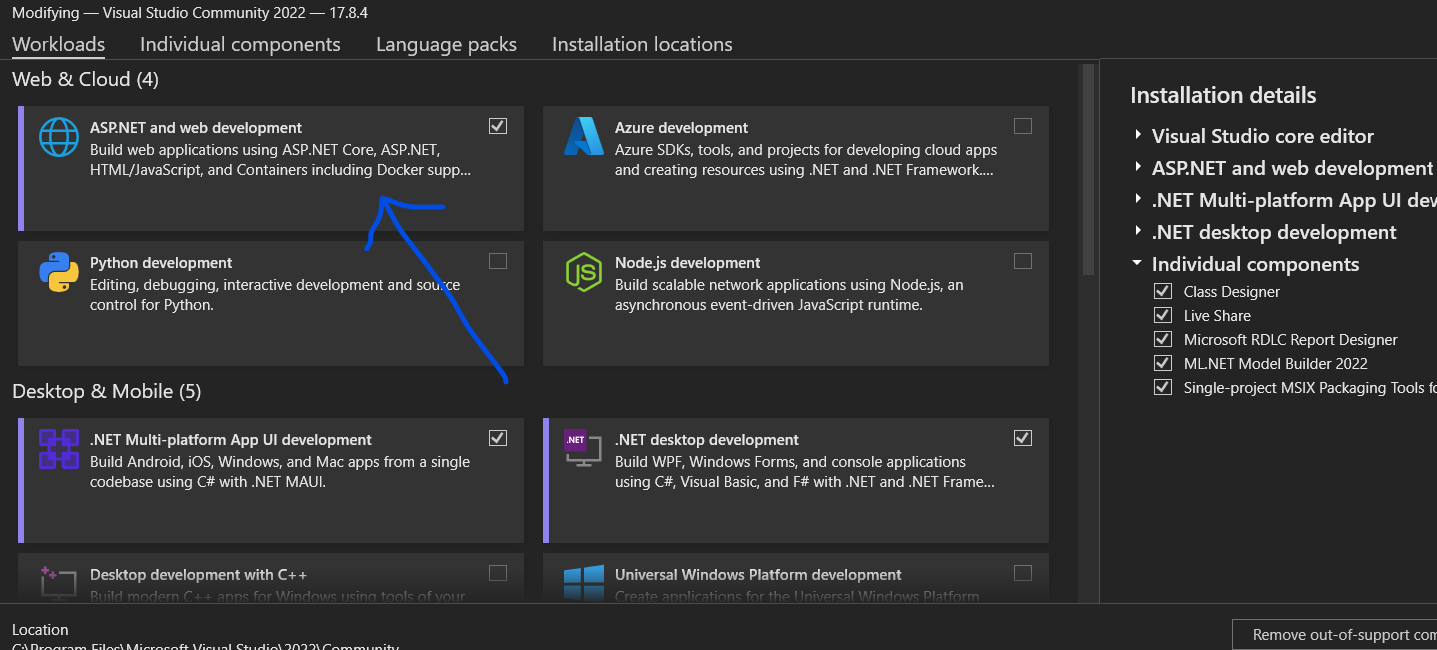The height and width of the screenshot is (650, 1437).
Task: Click the ASP.NET globe icon
Action: [59, 137]
